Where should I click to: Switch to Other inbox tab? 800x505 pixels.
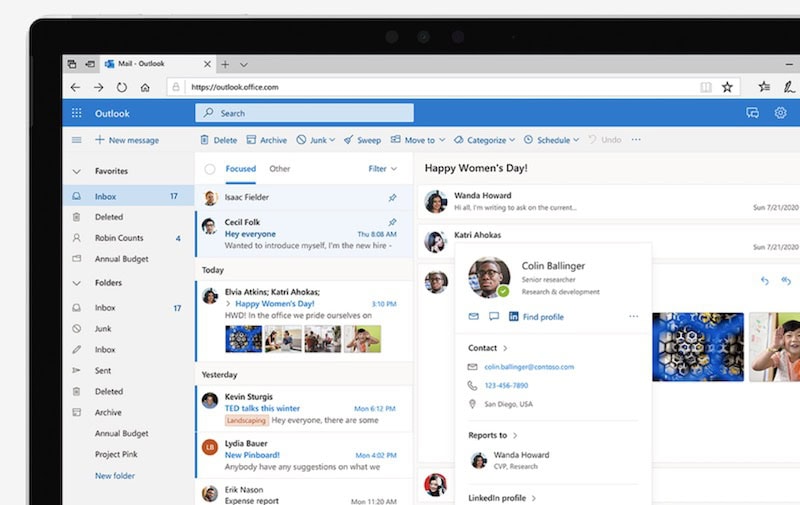pos(280,169)
